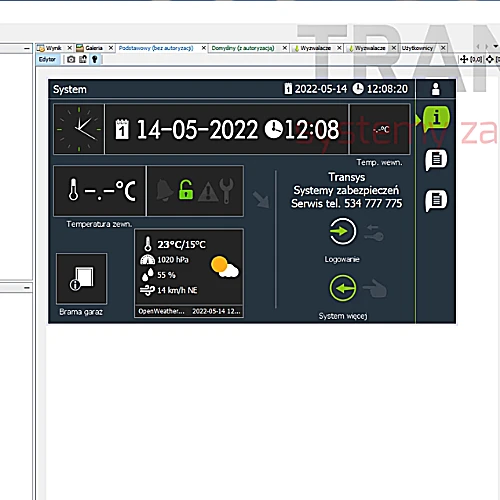
Task: Toggle the light bulb icon in toolbar
Action: (x=95, y=59)
